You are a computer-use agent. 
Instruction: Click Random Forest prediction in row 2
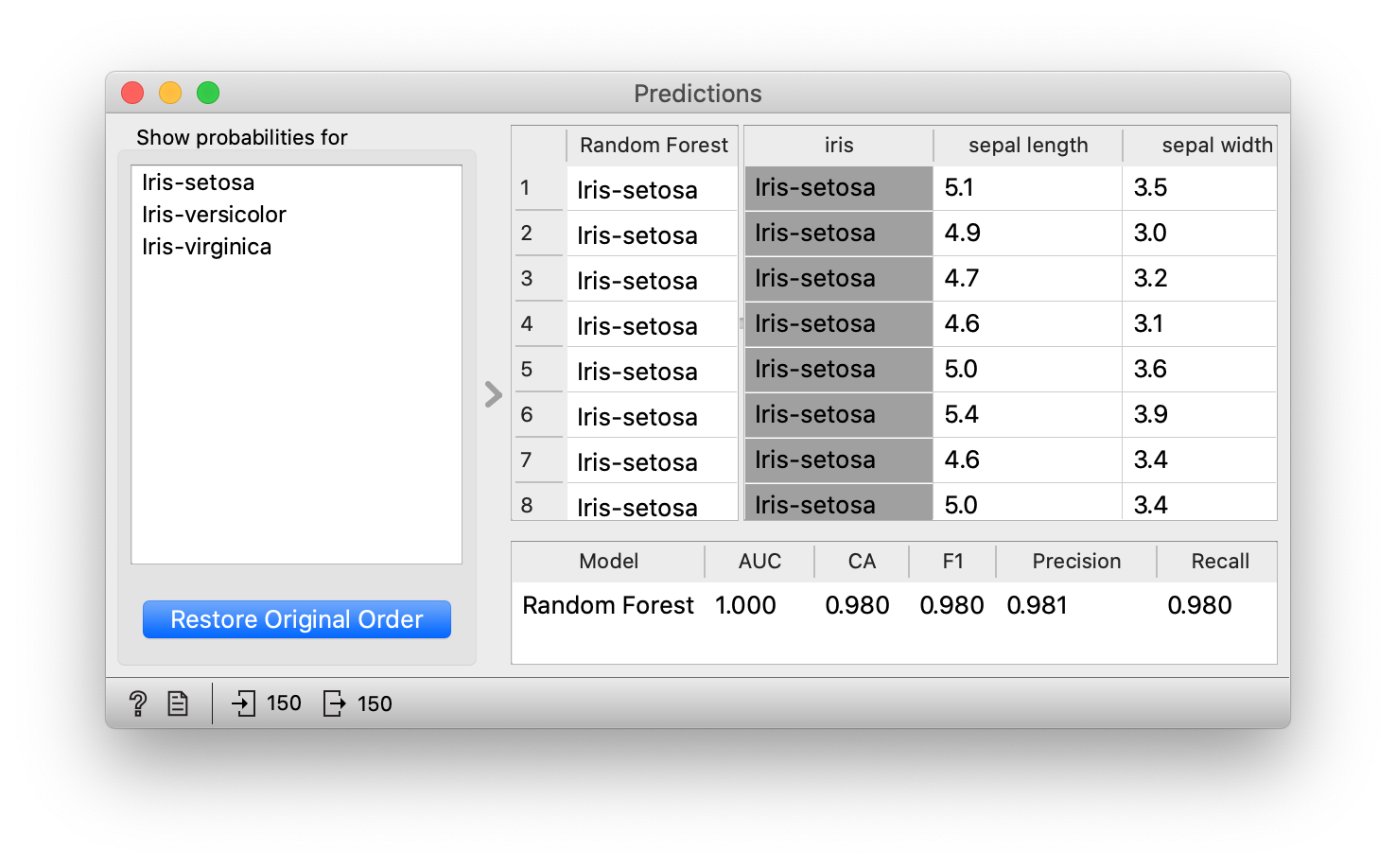click(x=653, y=235)
